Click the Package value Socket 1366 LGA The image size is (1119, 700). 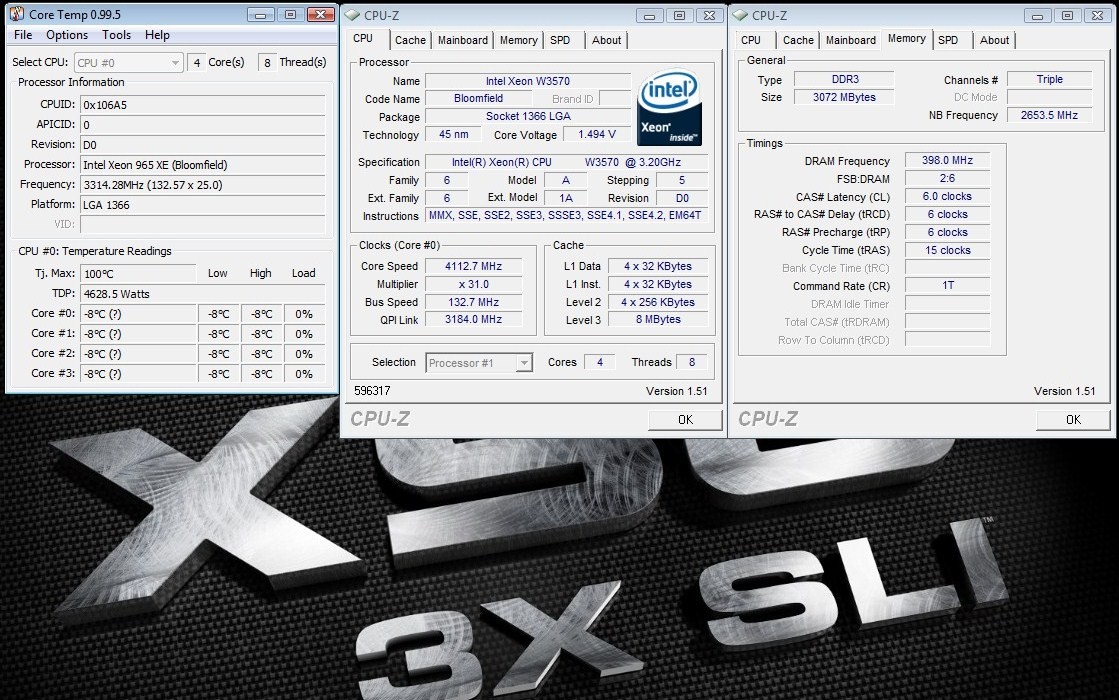point(528,116)
